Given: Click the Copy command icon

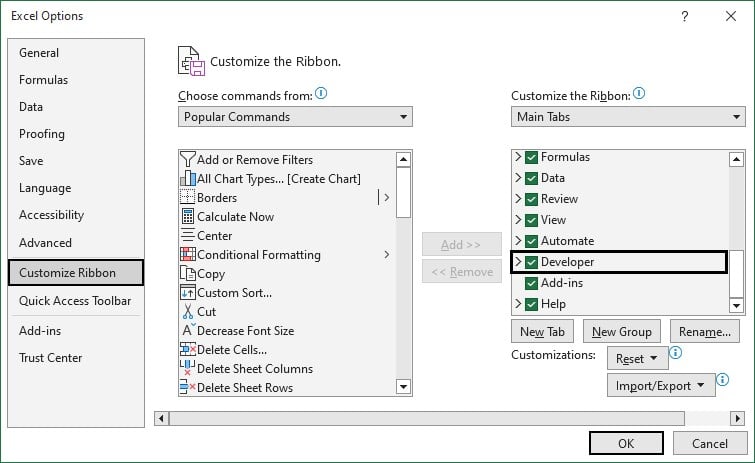Looking at the screenshot, I should [x=187, y=273].
